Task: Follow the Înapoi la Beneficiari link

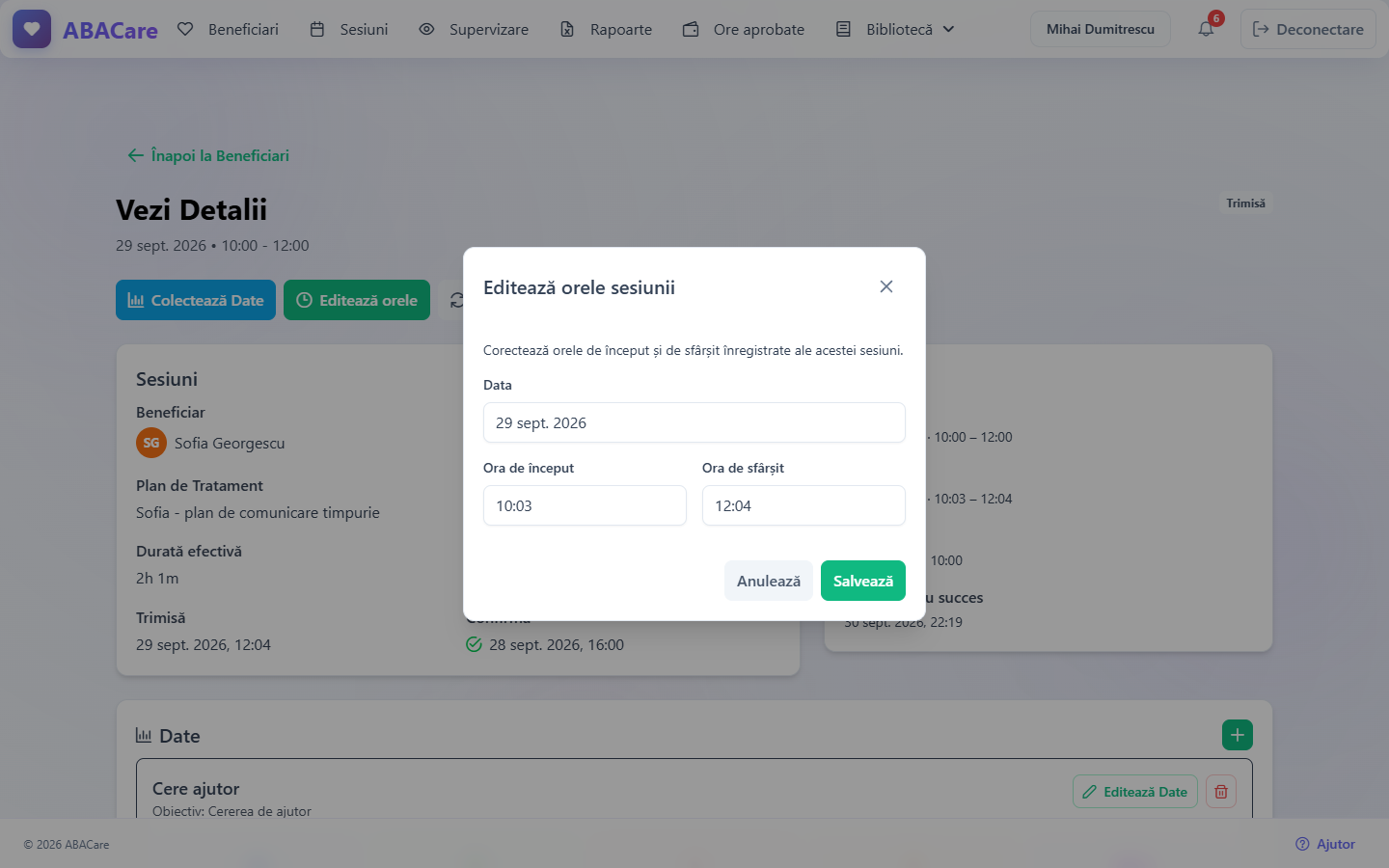Action: [x=208, y=155]
